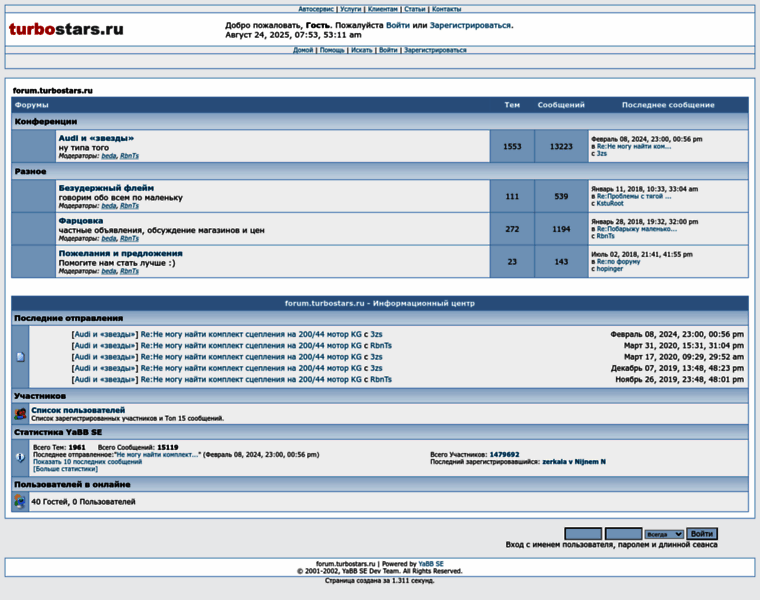Click the Искать navigation link
This screenshot has height=600, width=760.
pos(361,50)
